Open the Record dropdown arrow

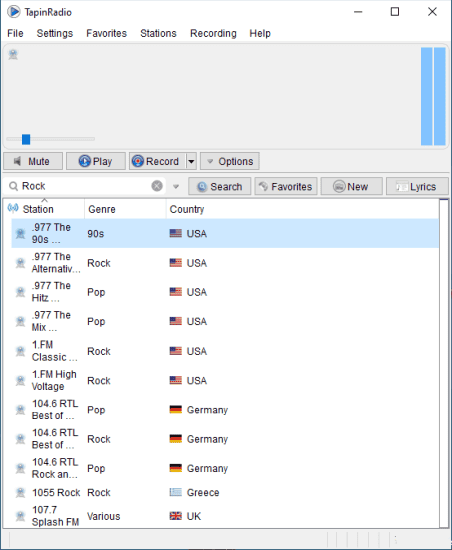click(191, 161)
